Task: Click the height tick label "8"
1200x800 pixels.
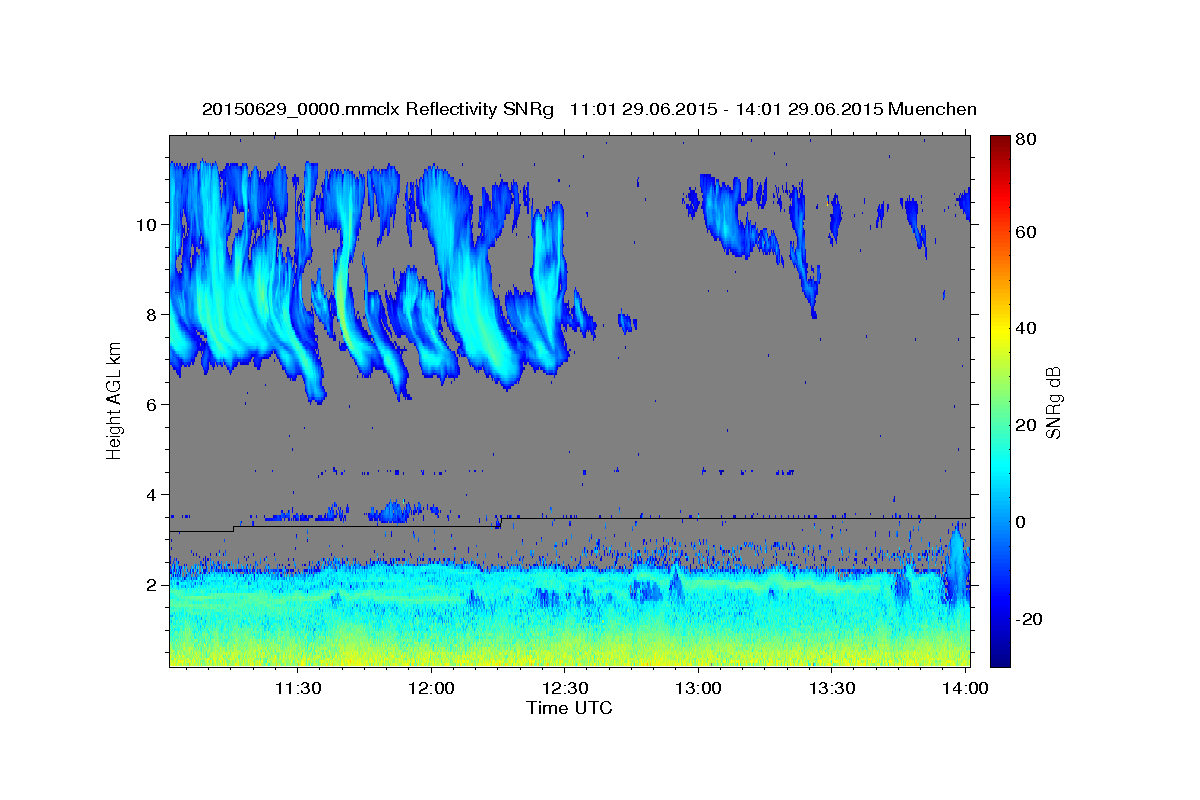Action: coord(152,314)
